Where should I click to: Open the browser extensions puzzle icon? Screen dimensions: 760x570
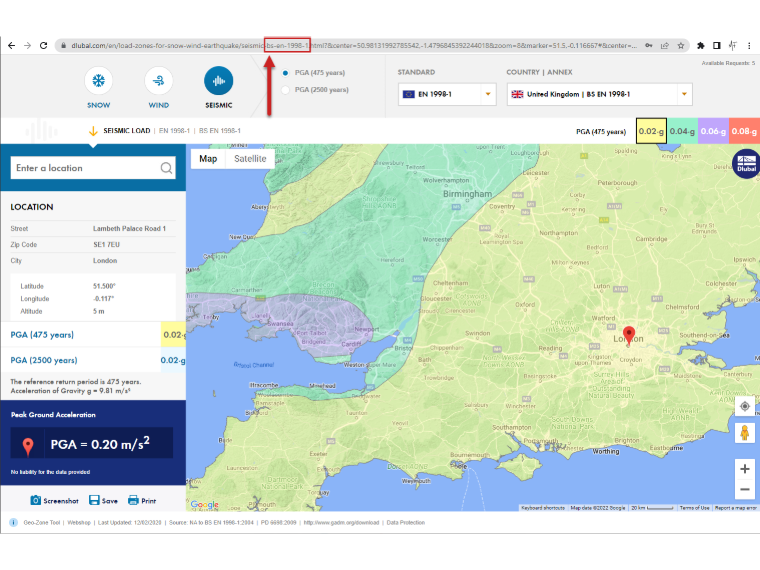point(700,46)
